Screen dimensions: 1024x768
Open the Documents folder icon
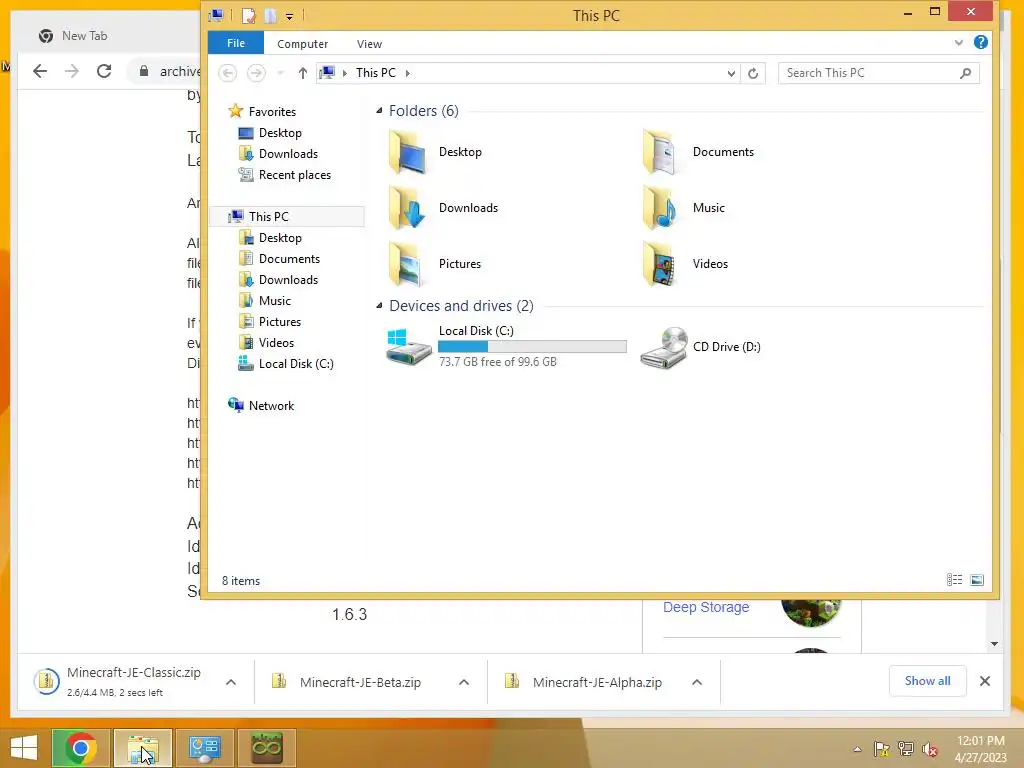[x=661, y=152]
